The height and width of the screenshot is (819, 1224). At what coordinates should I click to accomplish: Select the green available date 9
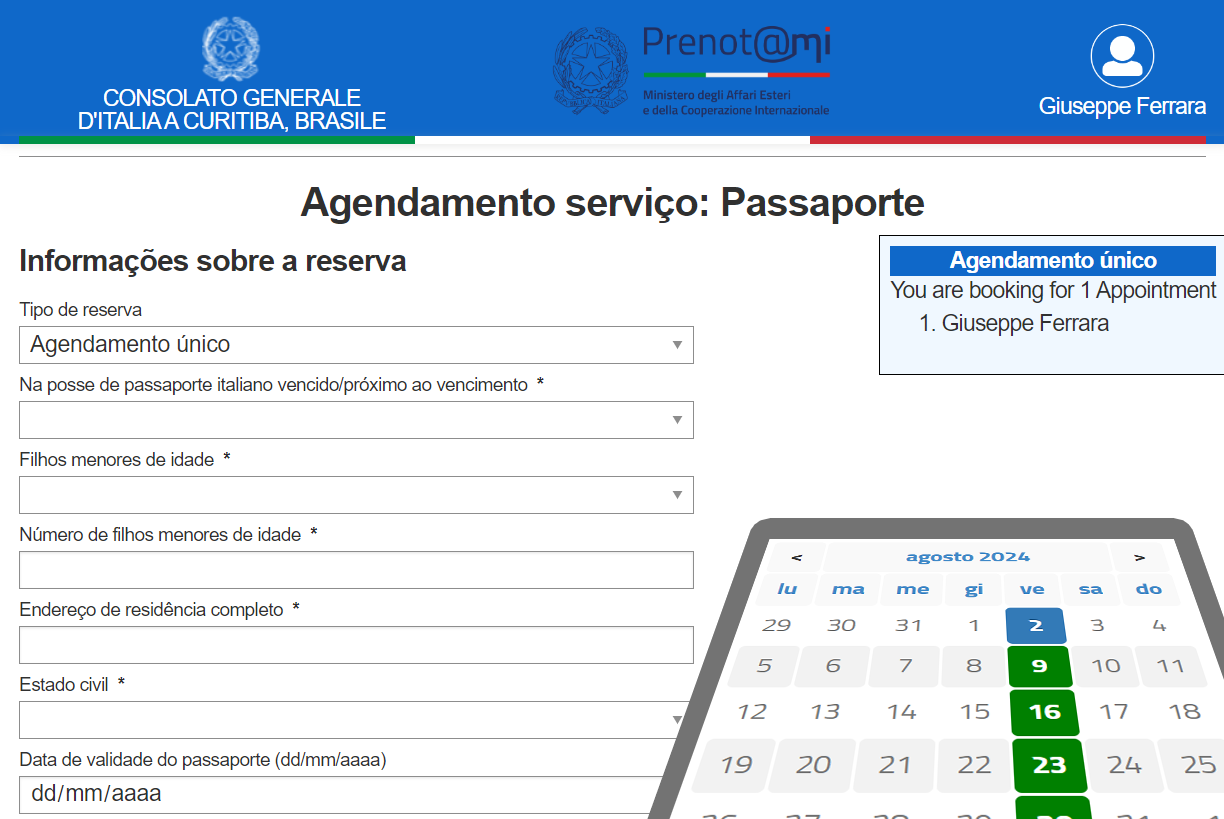coord(1040,666)
